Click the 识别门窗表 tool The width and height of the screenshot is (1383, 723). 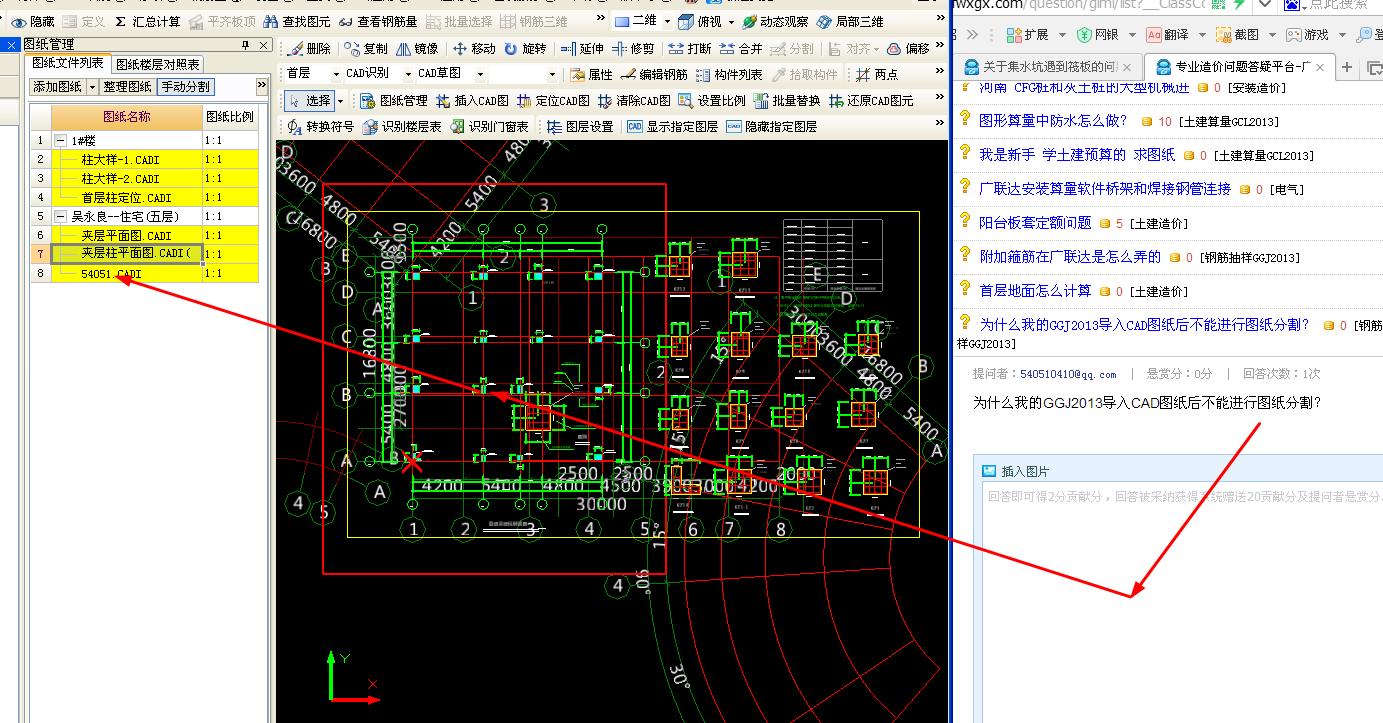click(489, 126)
